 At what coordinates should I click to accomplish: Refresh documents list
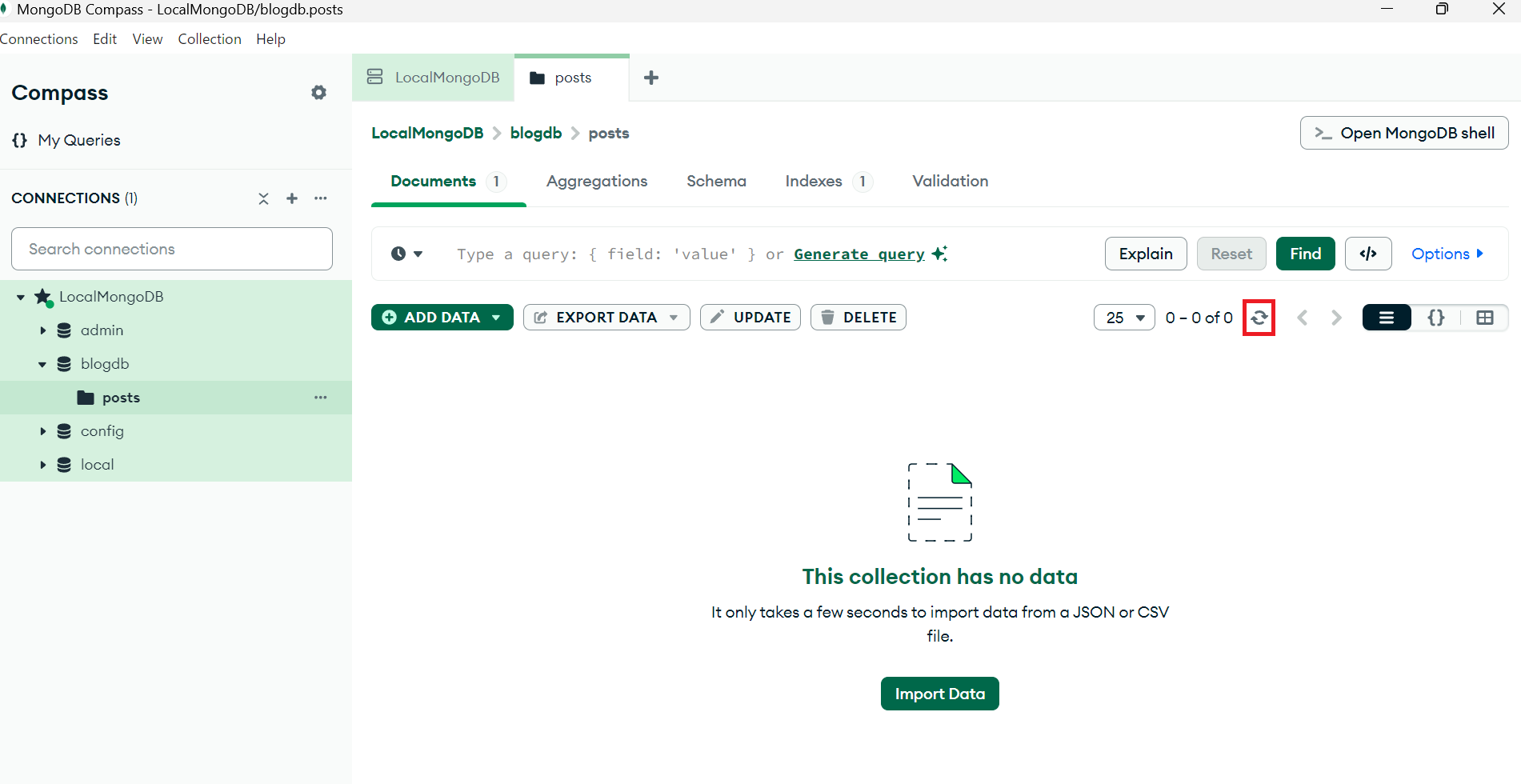pos(1259,318)
